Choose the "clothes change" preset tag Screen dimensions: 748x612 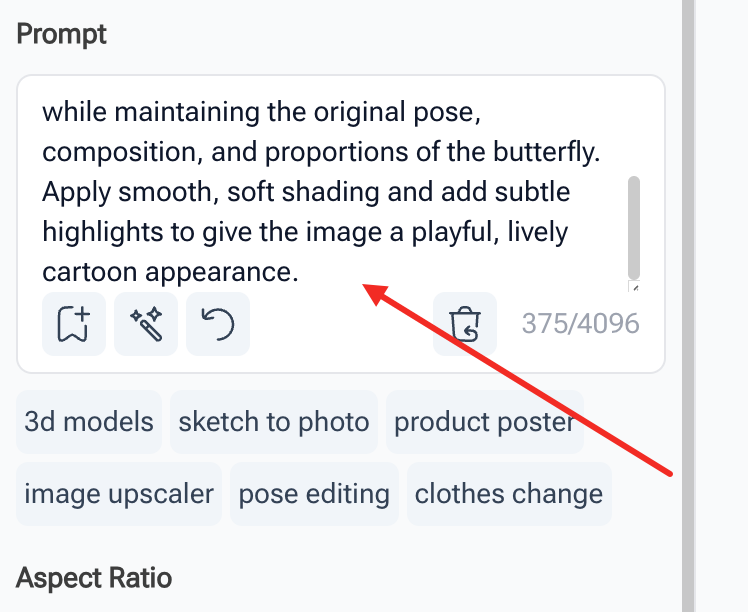click(509, 494)
